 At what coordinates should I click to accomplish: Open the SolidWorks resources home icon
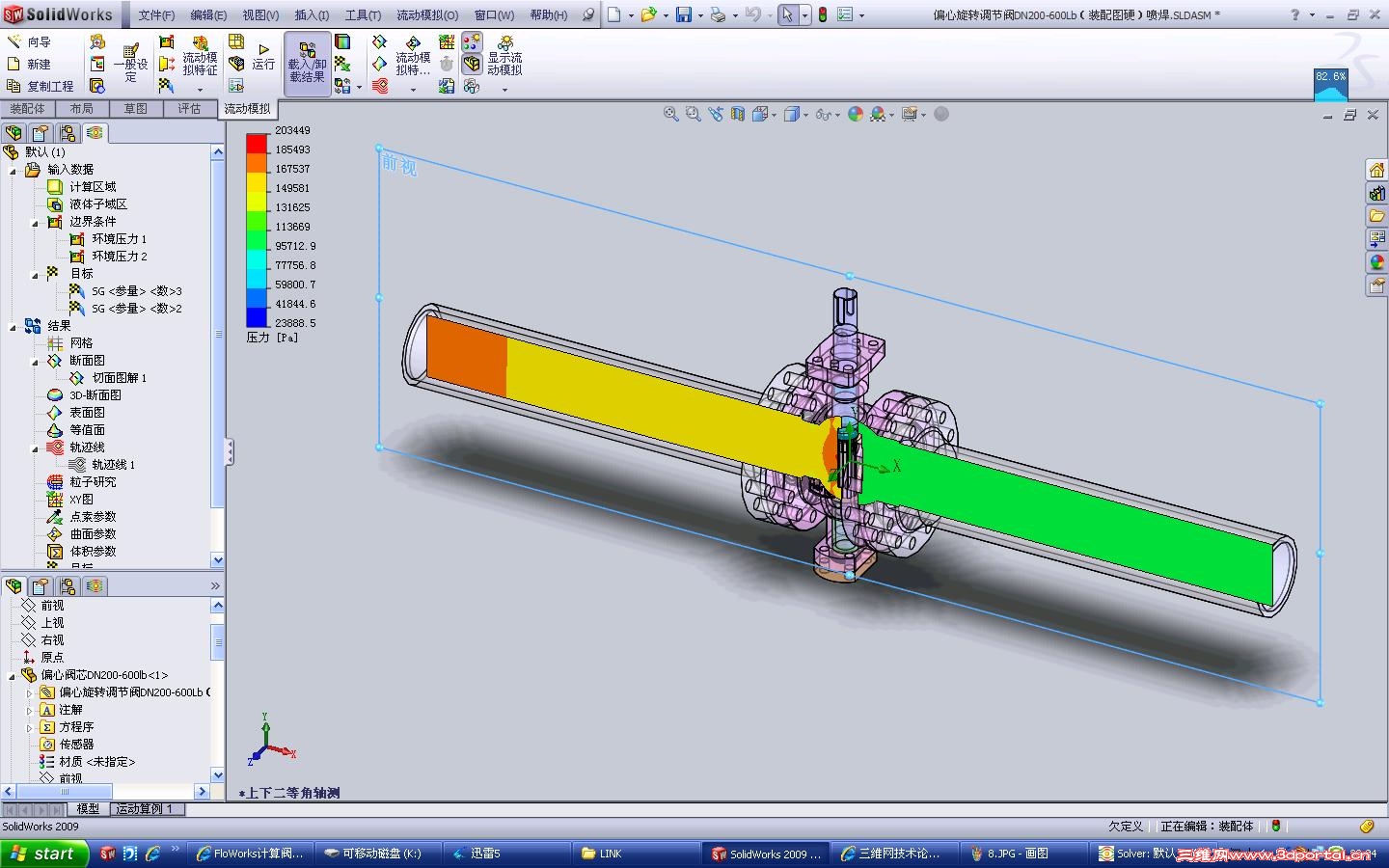pyautogui.click(x=1376, y=170)
